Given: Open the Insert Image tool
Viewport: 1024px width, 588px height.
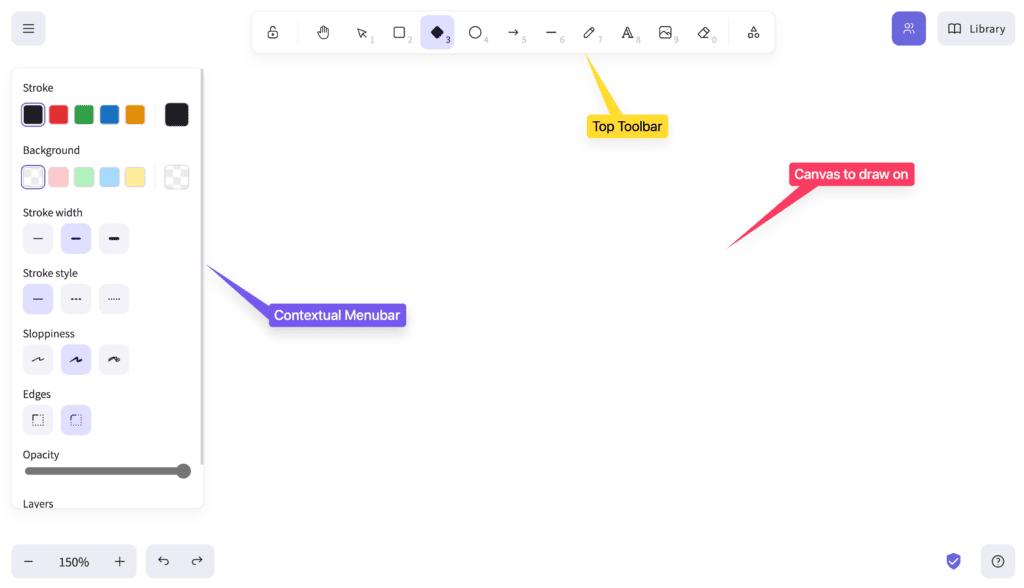Looking at the screenshot, I should pos(666,32).
